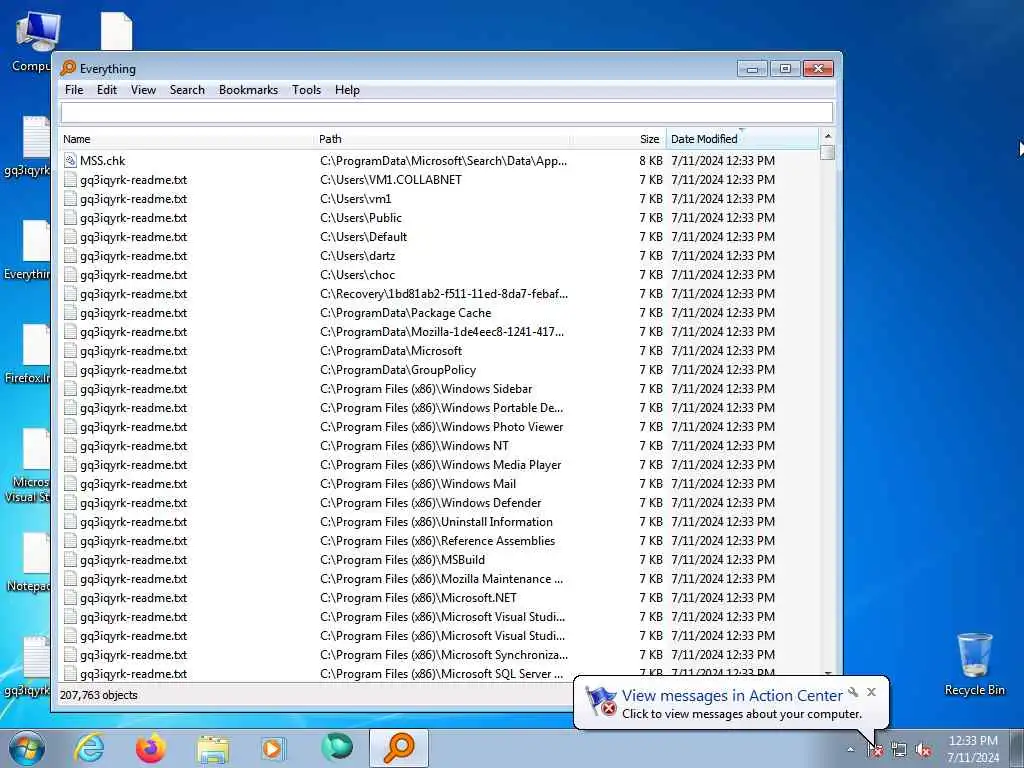Click path C:\ProgramData\Microsoft\Search\Data\App...
Viewport: 1024px width, 768px height.
443,161
